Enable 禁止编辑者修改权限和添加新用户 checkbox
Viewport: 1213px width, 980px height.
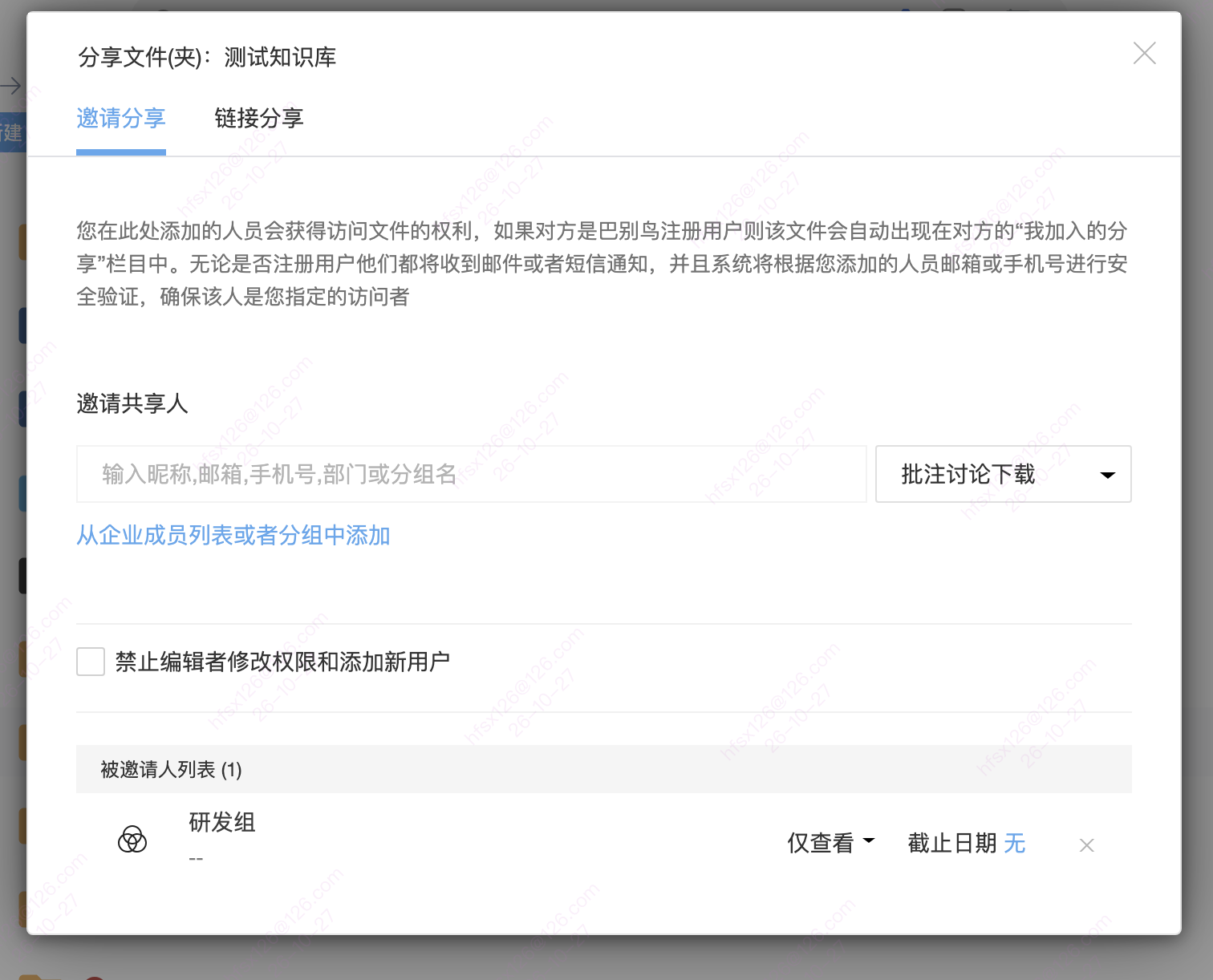(91, 662)
